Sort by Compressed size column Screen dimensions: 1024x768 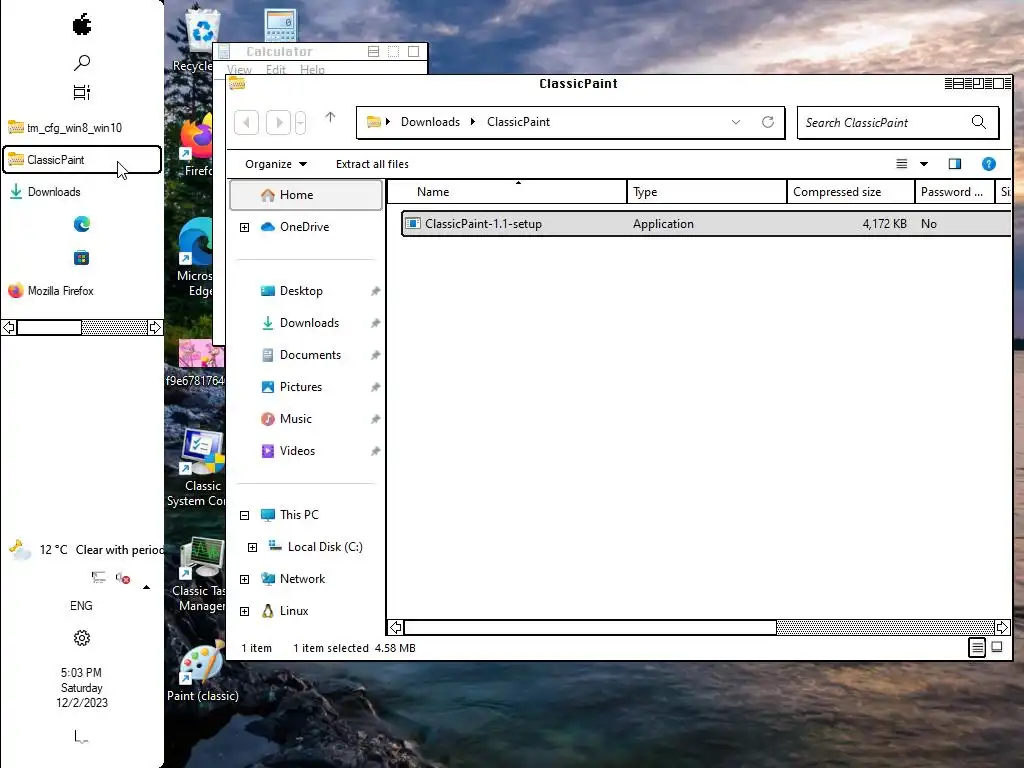(850, 192)
